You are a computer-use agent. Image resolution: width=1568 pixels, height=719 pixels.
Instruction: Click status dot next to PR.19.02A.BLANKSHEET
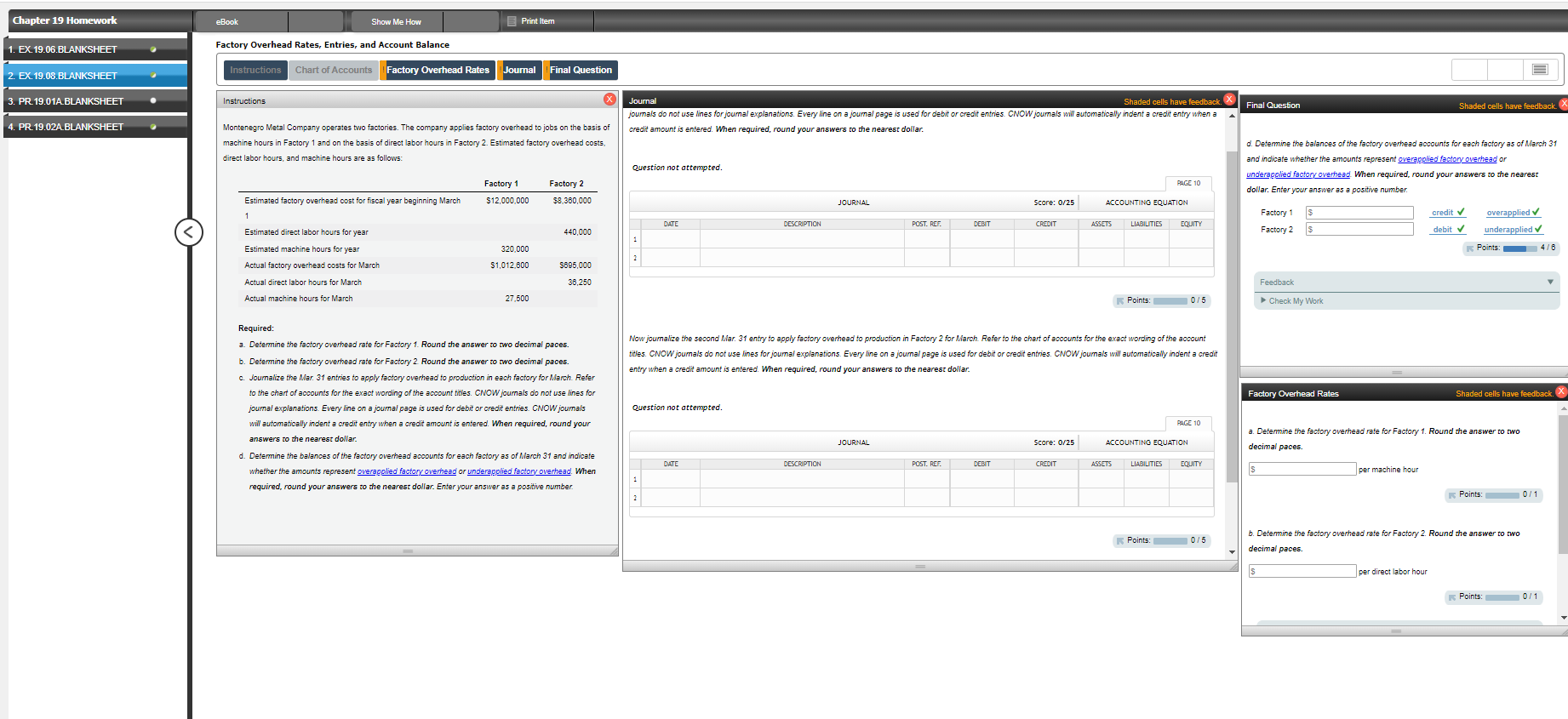tap(153, 127)
